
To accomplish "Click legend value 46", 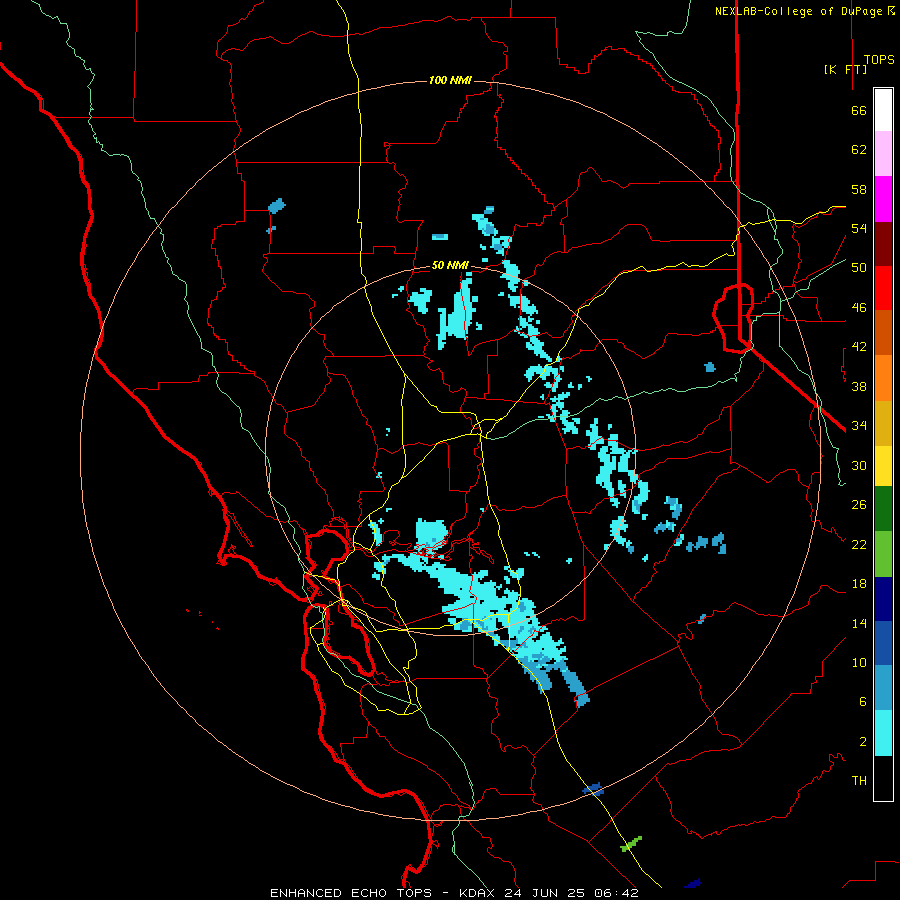I will click(859, 308).
